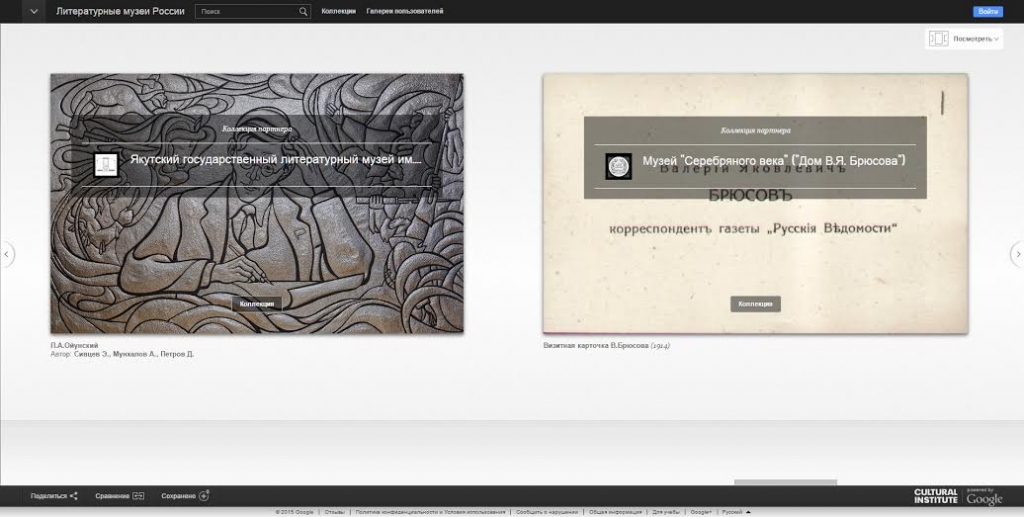Go to the previous slide with left arrow
This screenshot has width=1024, height=517.
(7, 254)
